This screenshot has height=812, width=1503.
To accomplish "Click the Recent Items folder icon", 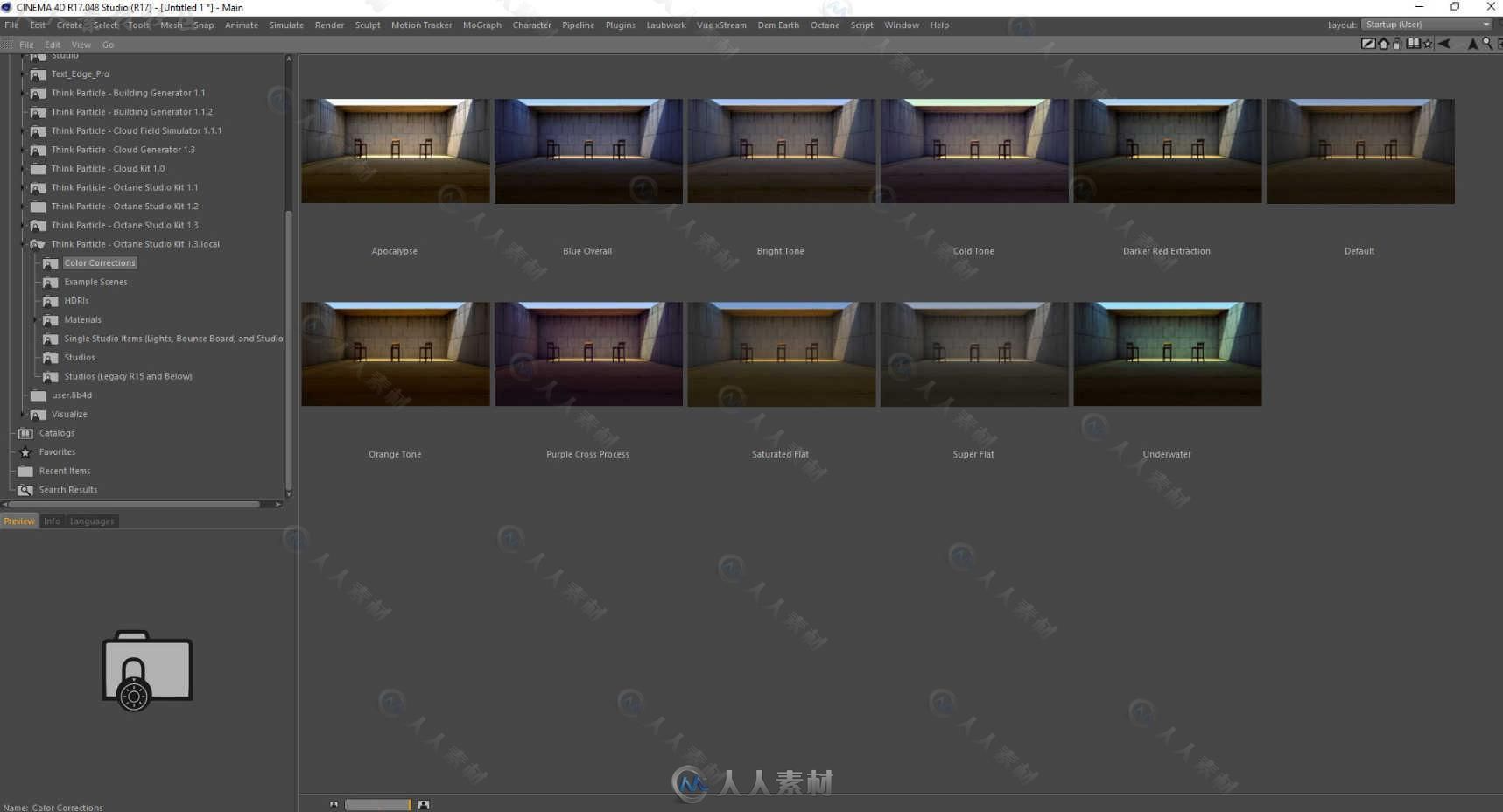I will [25, 471].
